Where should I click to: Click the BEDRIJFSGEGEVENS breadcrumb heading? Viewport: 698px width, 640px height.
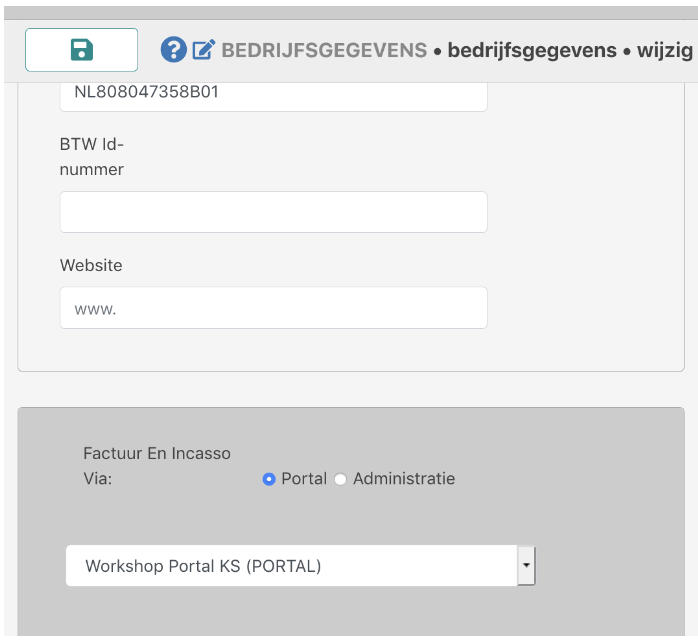[x=324, y=50]
